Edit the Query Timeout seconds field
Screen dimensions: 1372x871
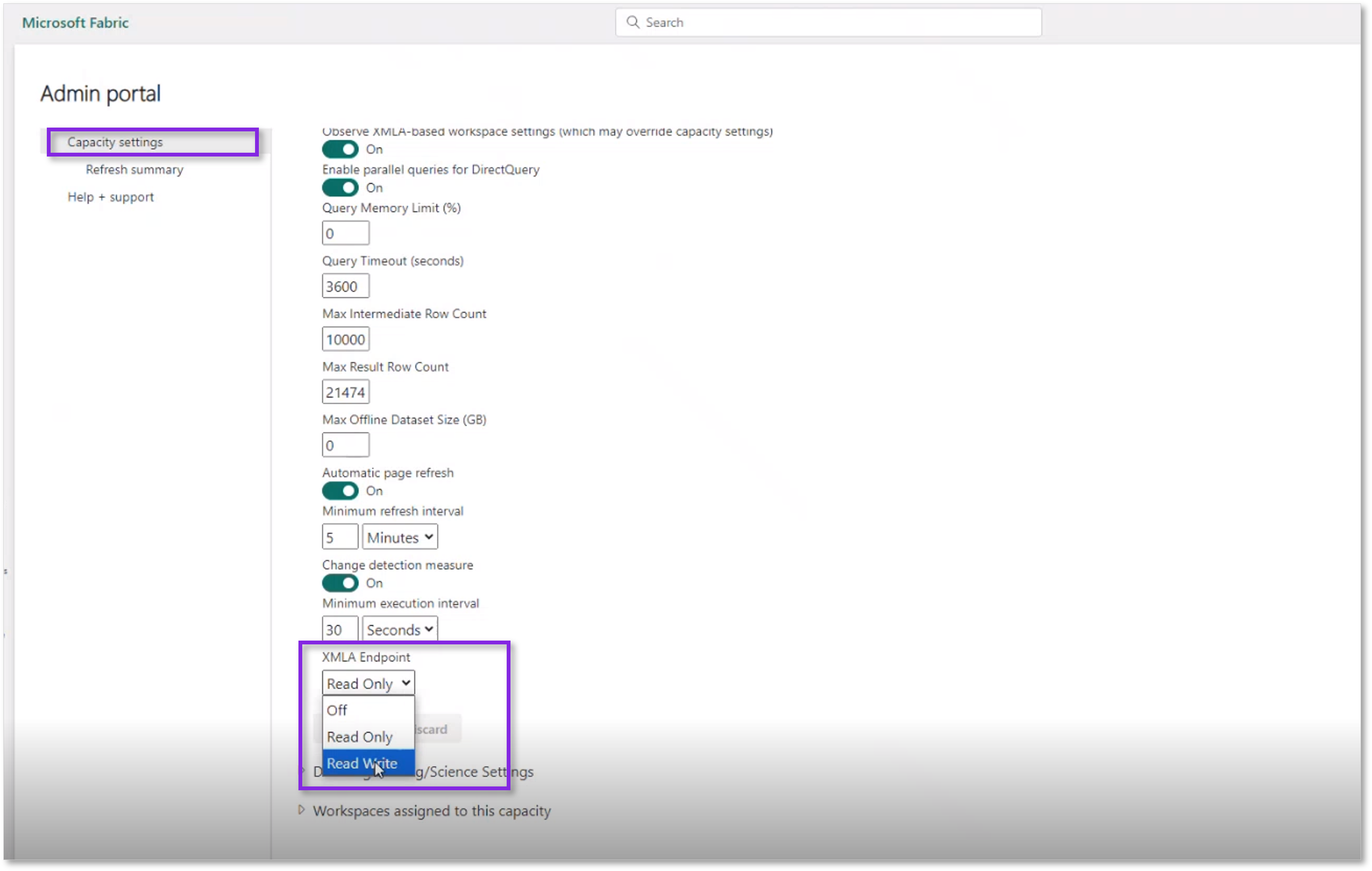coord(345,286)
